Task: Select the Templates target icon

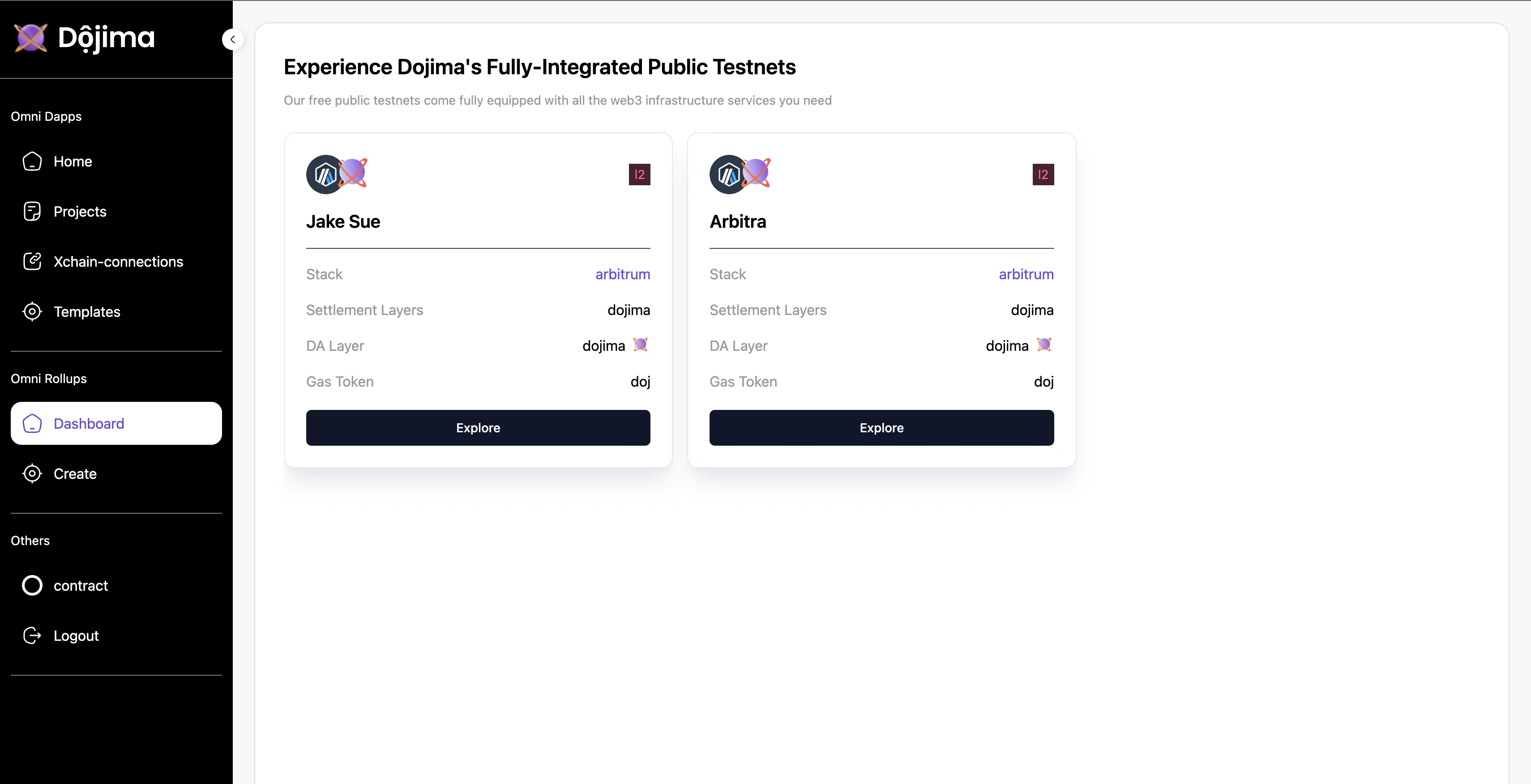Action: tap(32, 311)
